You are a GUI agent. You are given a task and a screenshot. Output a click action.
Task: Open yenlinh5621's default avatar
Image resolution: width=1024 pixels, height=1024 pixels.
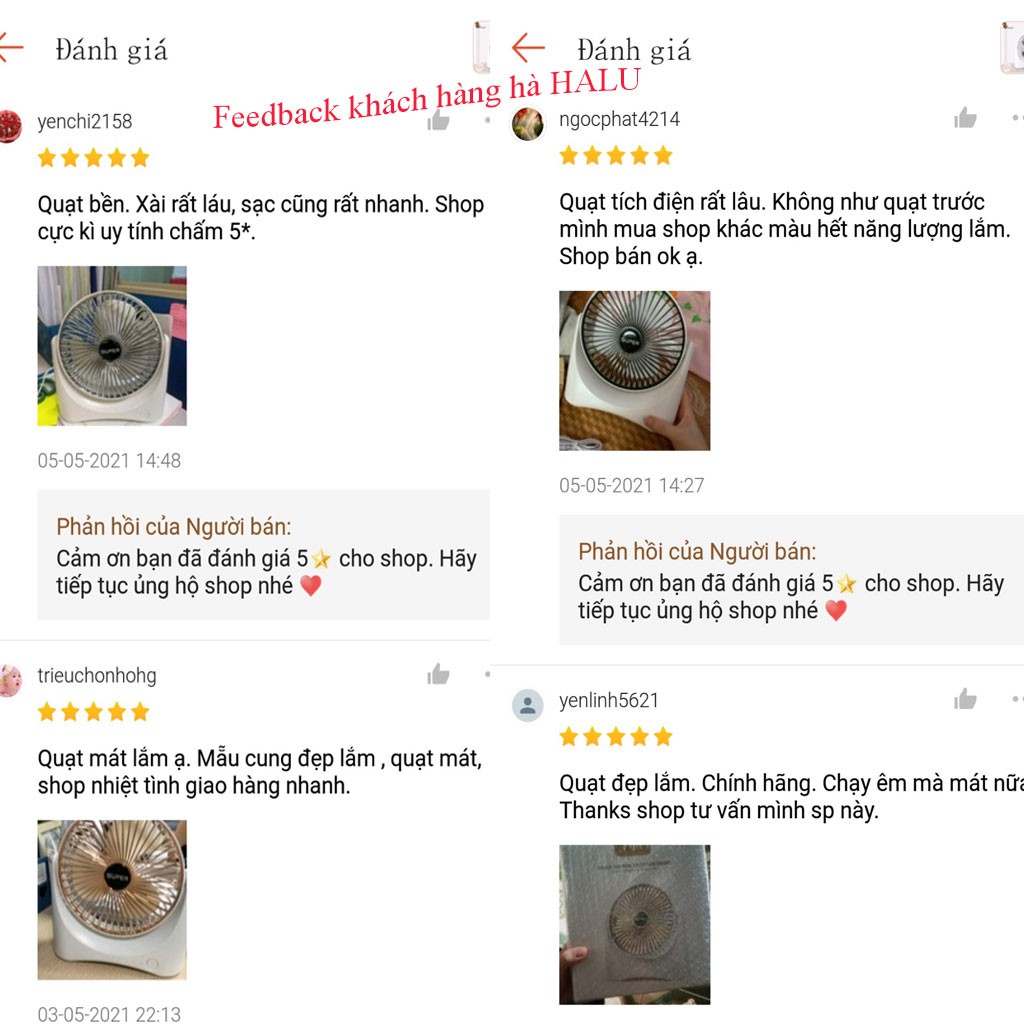tap(528, 705)
